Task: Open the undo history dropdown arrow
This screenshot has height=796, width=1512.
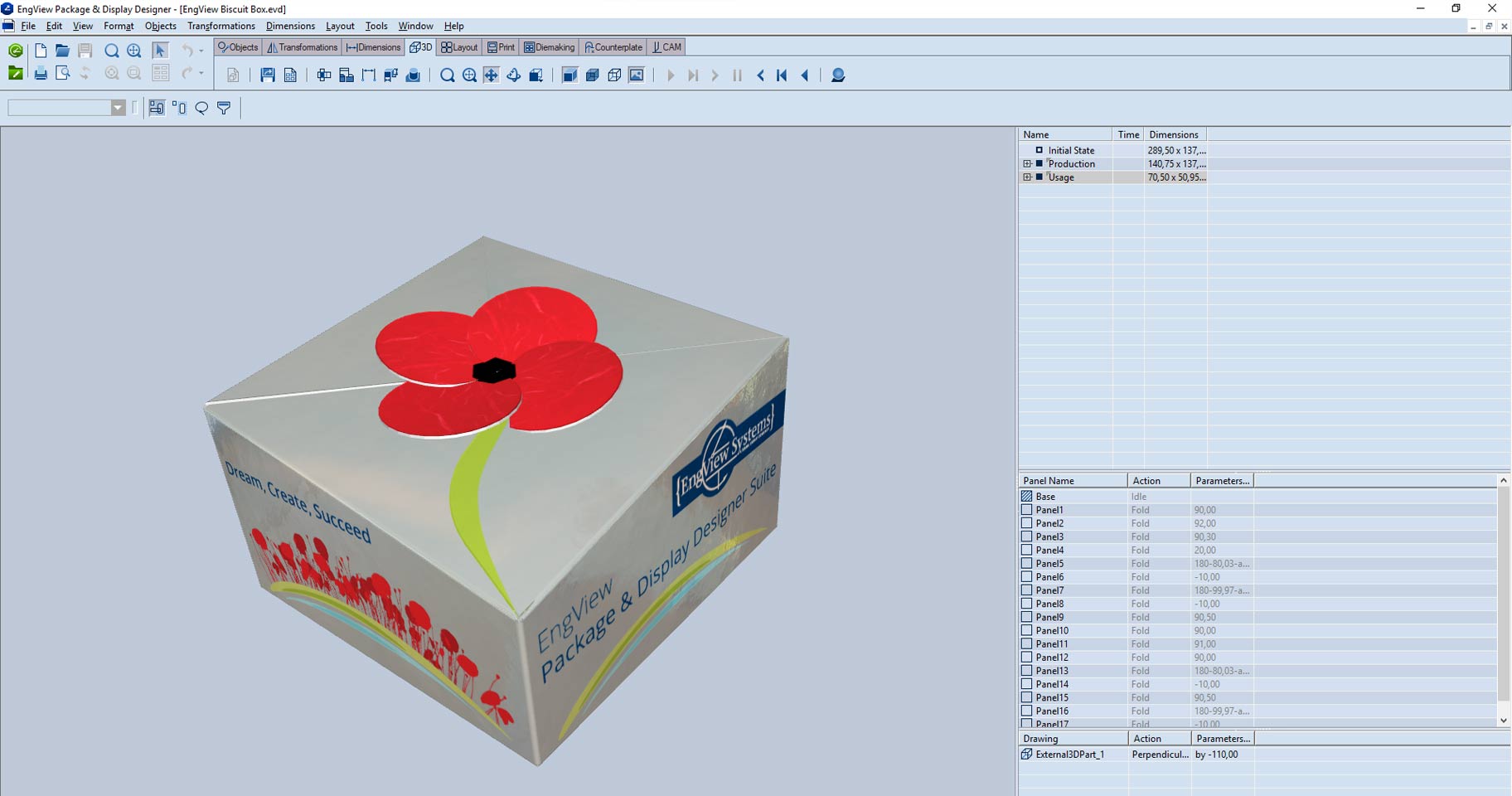Action: tap(201, 51)
